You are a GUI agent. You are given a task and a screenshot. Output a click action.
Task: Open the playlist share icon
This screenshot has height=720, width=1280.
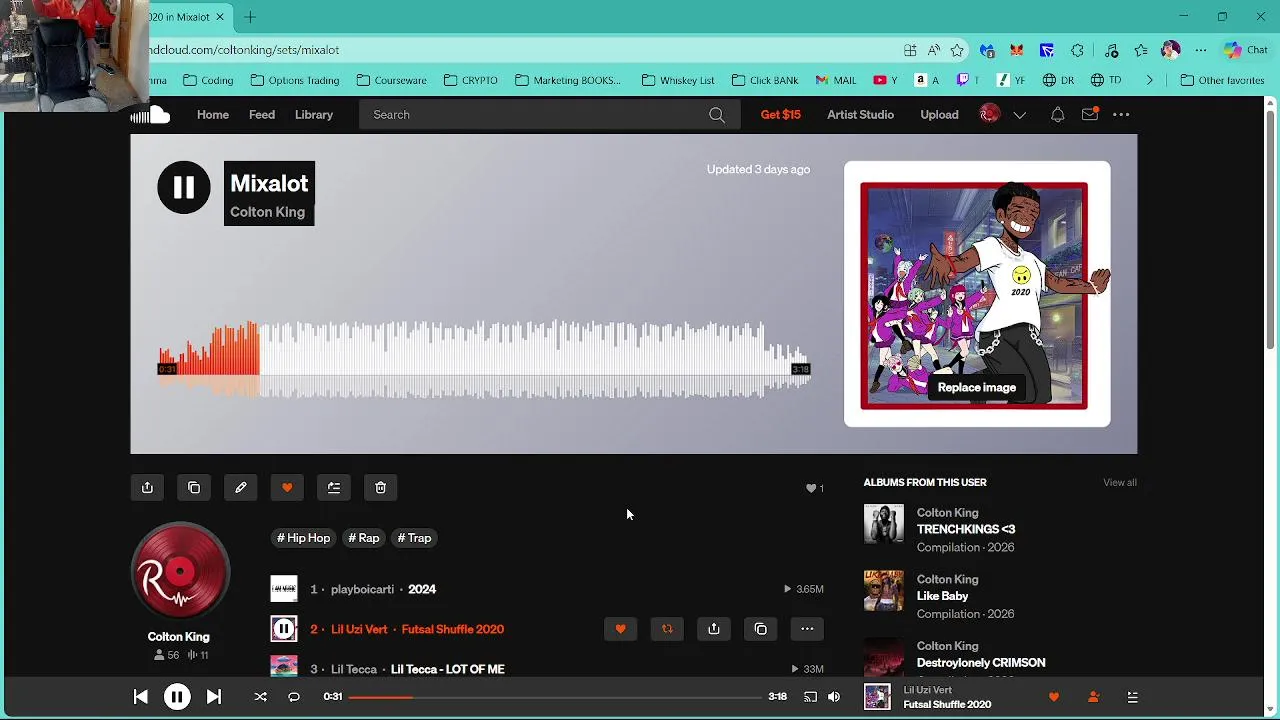(147, 488)
